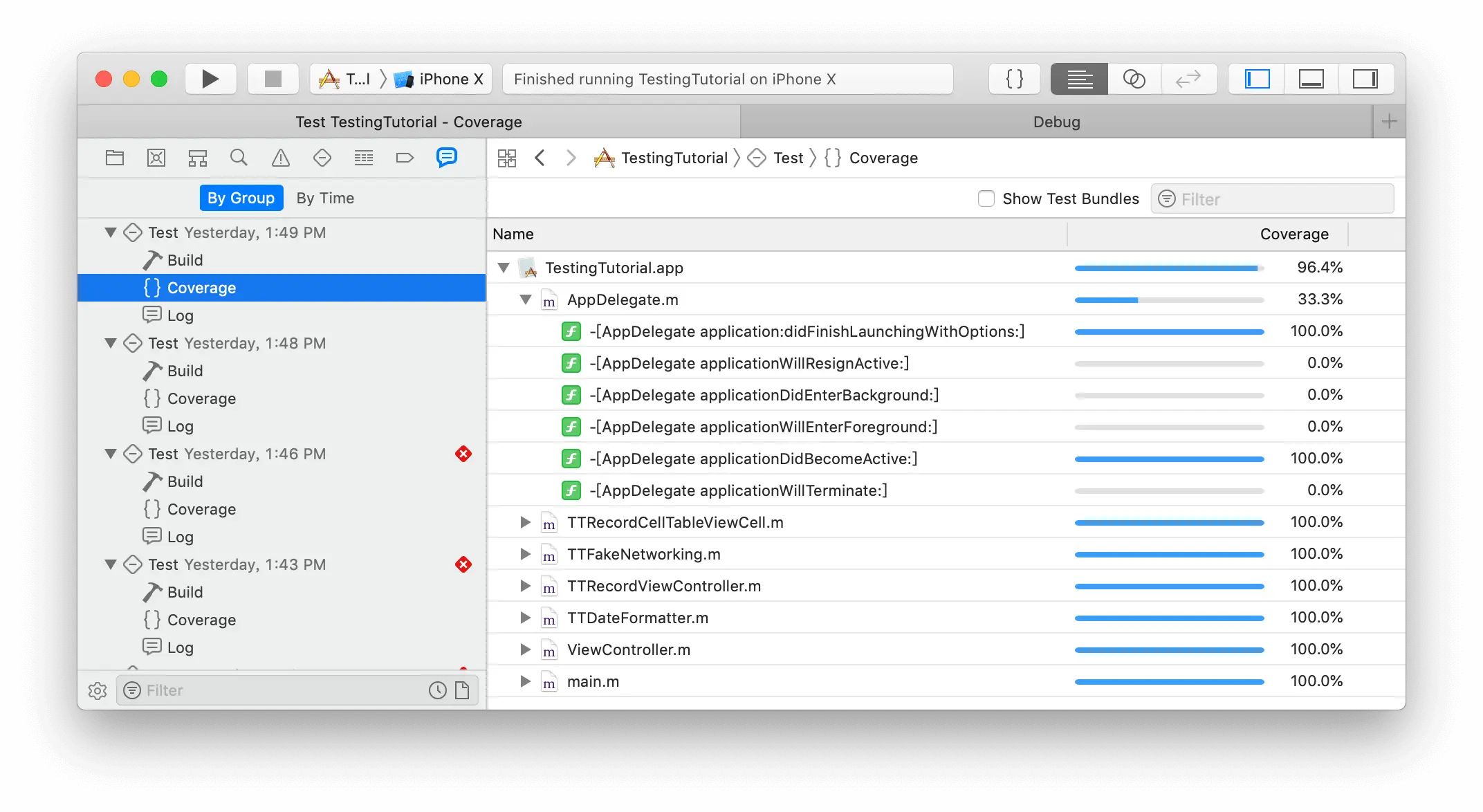Show reports By Time
1483x812 pixels.
(x=325, y=198)
